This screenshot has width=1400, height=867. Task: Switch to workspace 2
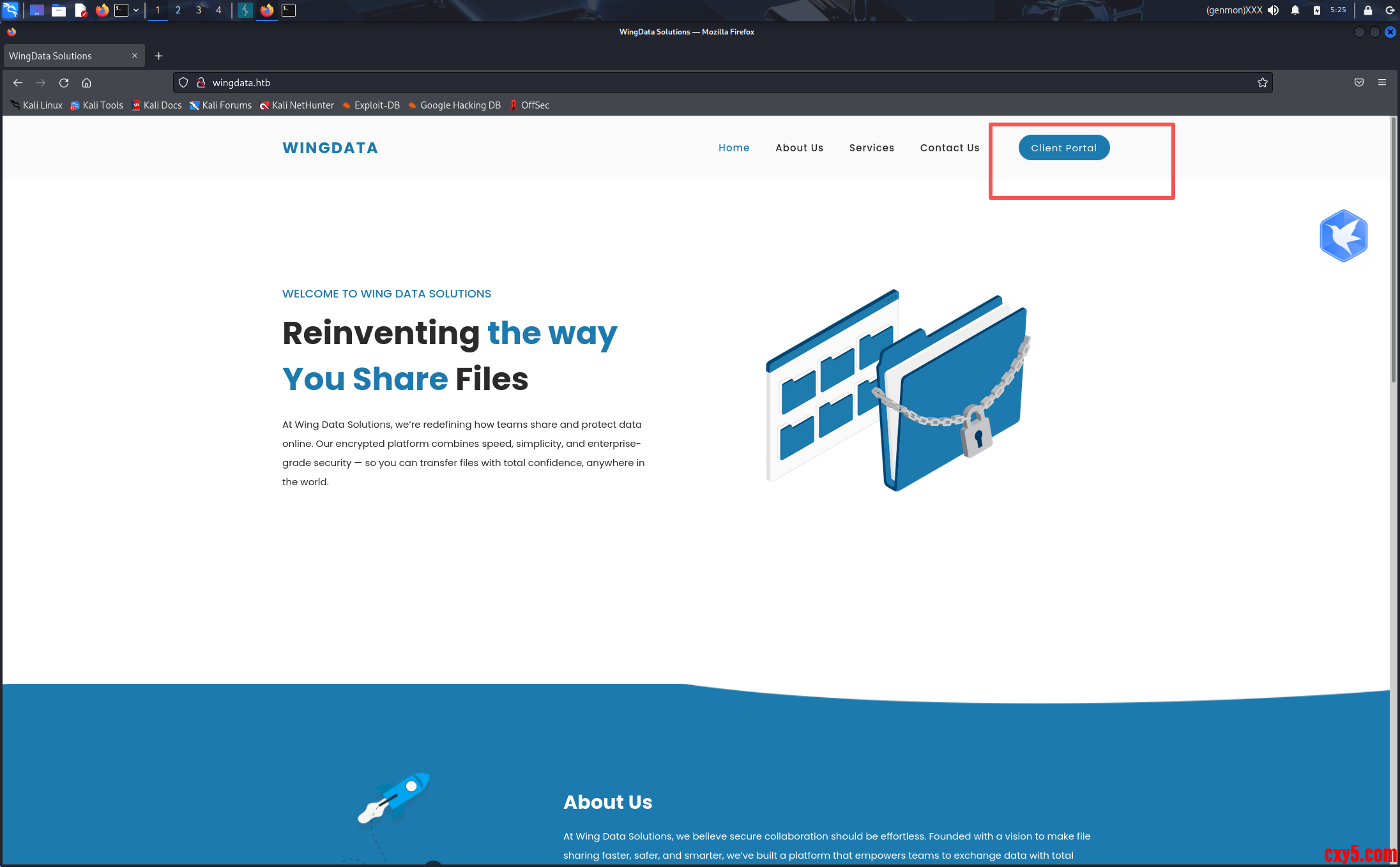[x=178, y=10]
